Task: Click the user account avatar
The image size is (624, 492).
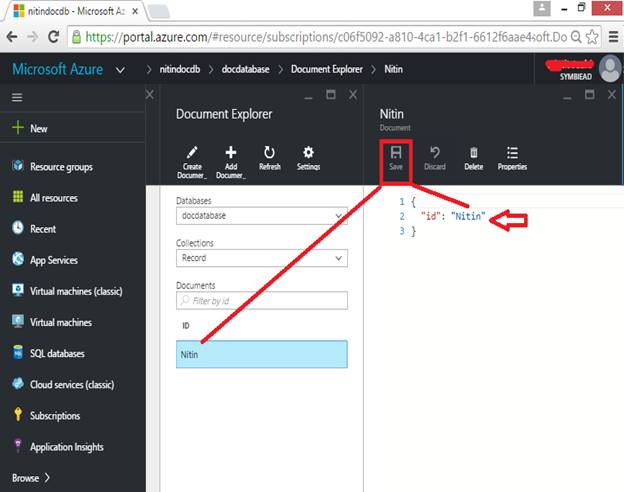Action: (x=610, y=68)
